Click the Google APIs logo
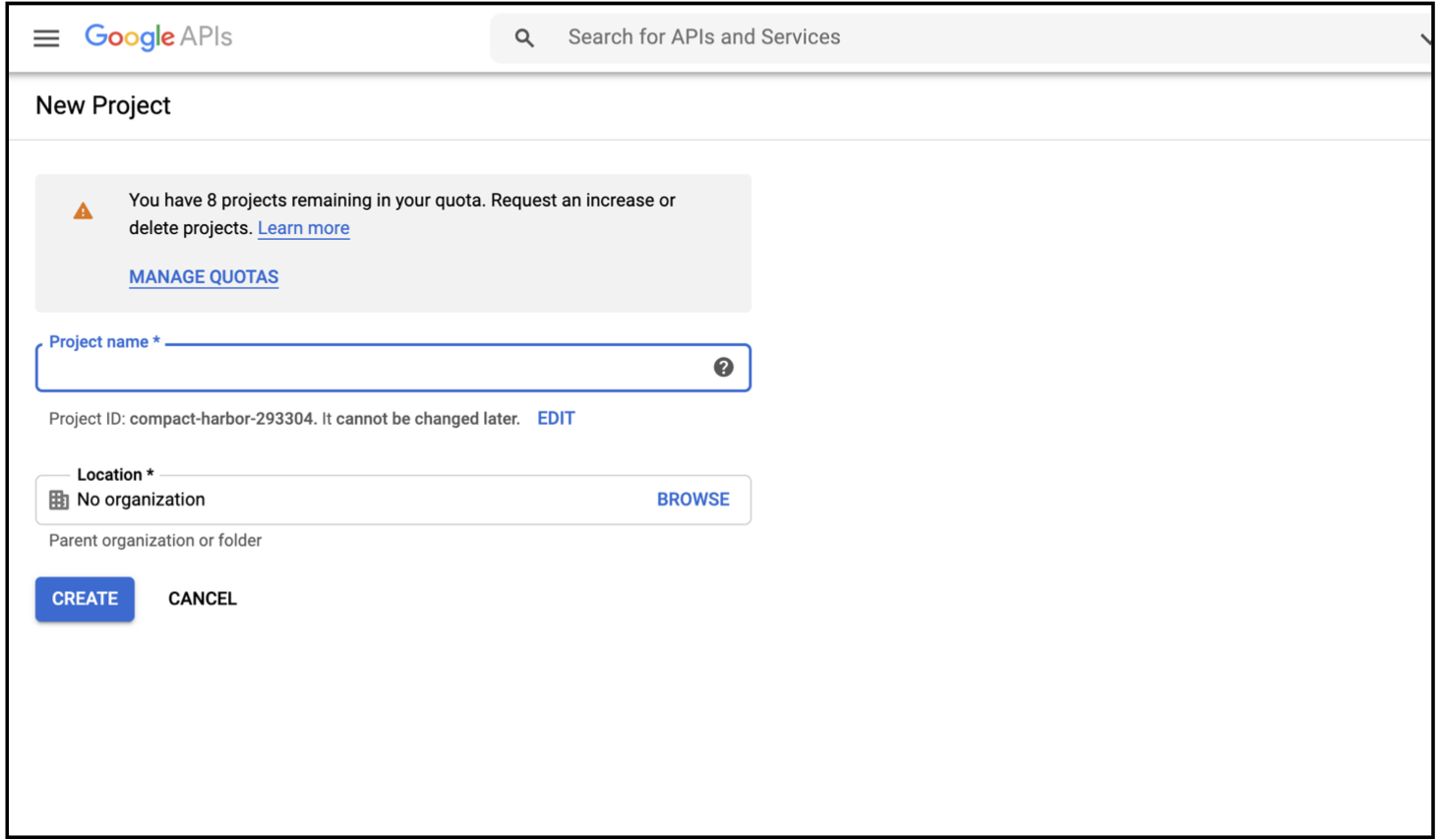This screenshot has height=840, width=1440. tap(158, 37)
